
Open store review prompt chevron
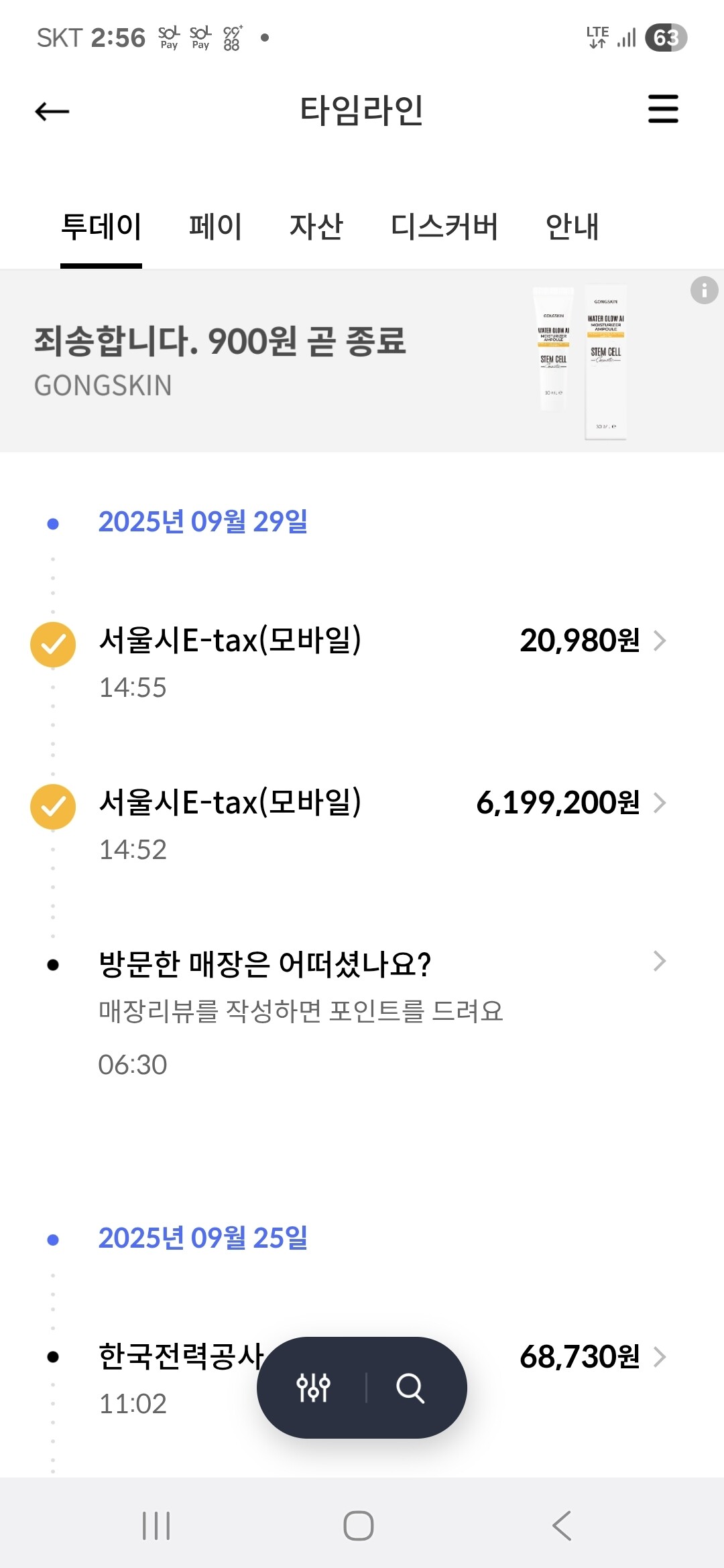(x=660, y=962)
